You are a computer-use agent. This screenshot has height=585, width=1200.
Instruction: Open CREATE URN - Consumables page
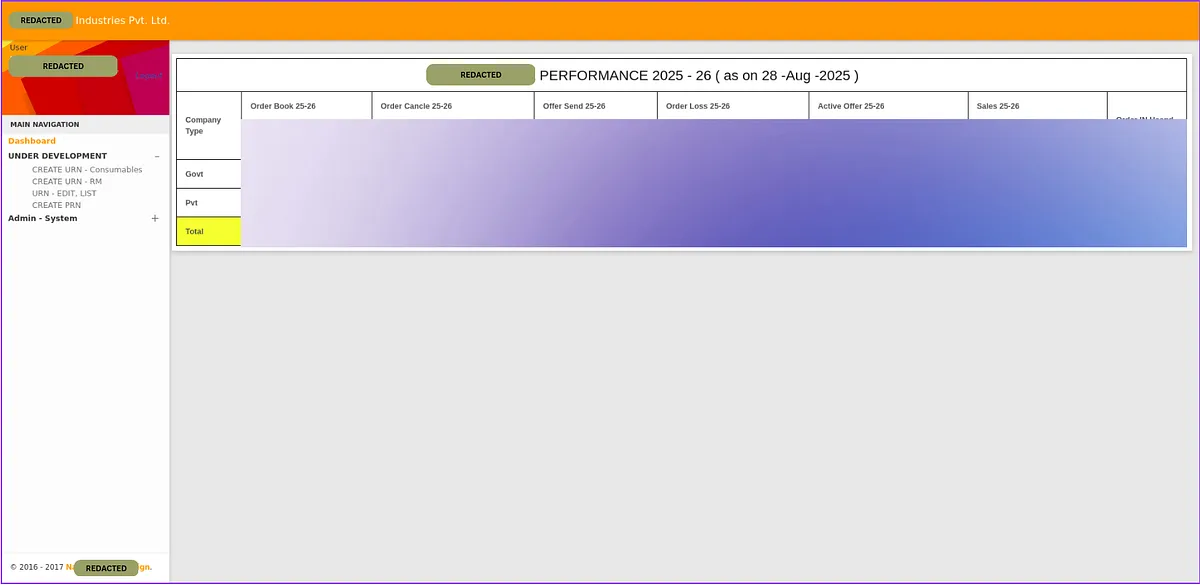point(87,170)
